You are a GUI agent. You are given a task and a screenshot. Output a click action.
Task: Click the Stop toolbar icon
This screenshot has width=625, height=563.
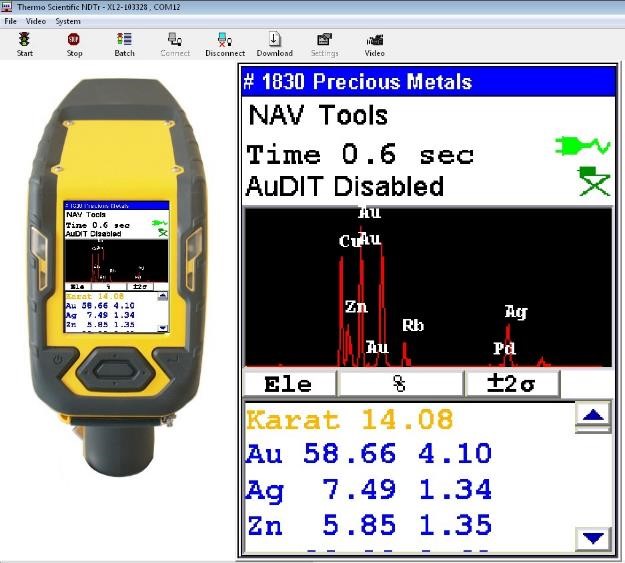point(74,44)
